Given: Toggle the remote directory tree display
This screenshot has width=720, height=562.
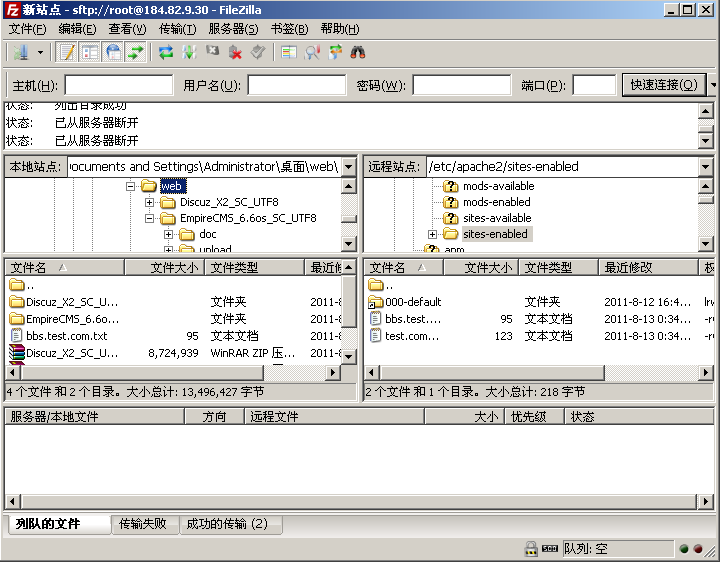Looking at the screenshot, I should coord(113,52).
